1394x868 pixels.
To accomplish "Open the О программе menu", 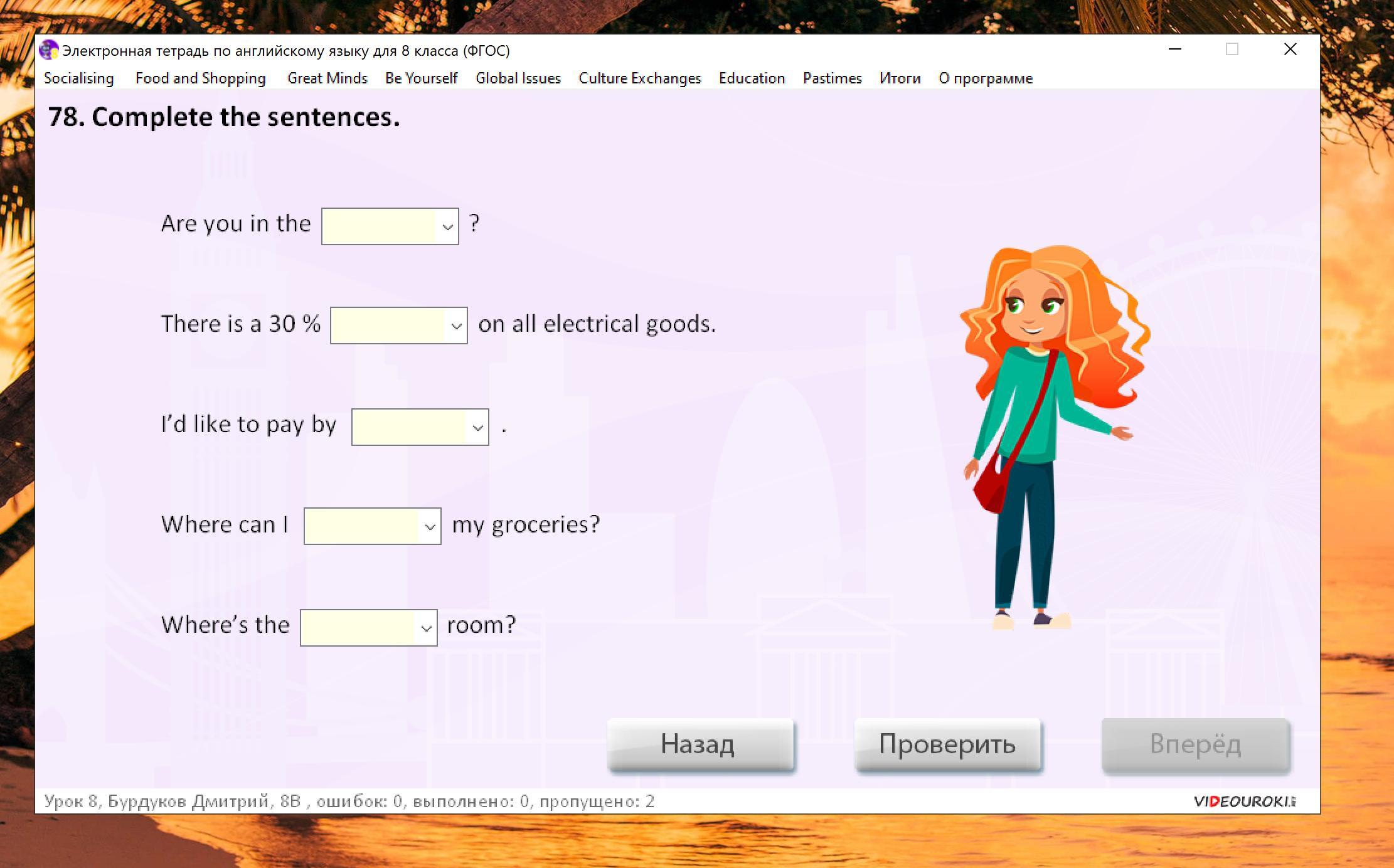I will pyautogui.click(x=985, y=78).
